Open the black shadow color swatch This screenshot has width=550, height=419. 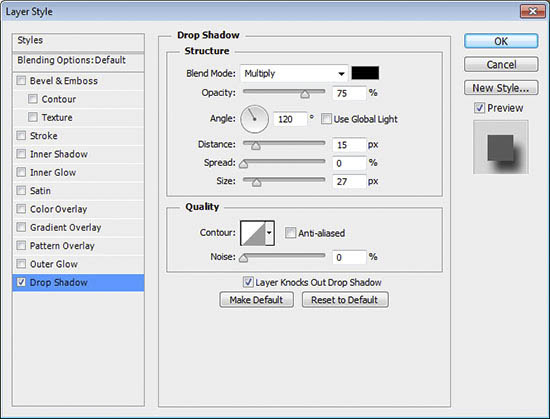click(365, 73)
